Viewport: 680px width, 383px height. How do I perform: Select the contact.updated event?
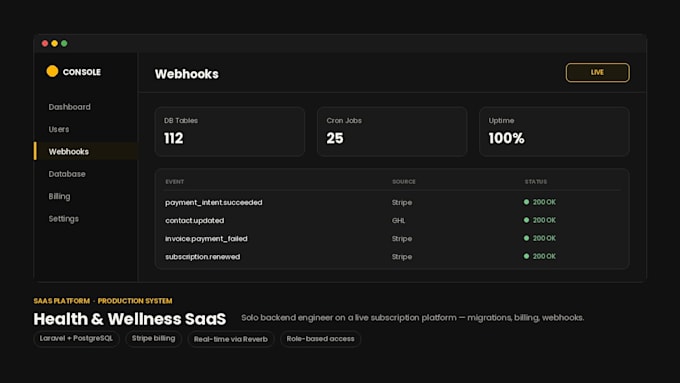pyautogui.click(x=194, y=220)
